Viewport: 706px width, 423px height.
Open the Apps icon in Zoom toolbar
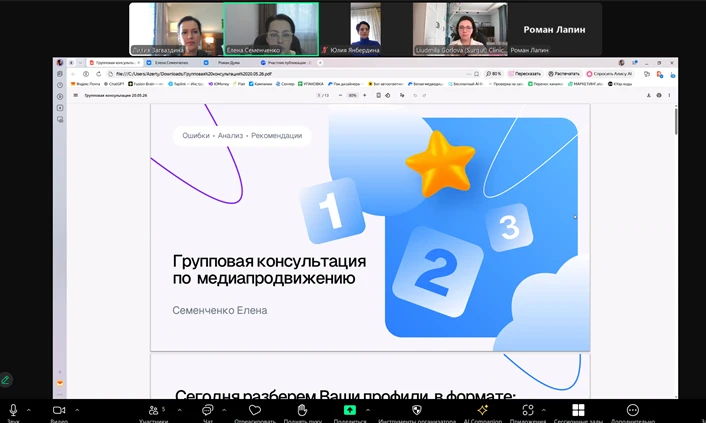[528, 410]
